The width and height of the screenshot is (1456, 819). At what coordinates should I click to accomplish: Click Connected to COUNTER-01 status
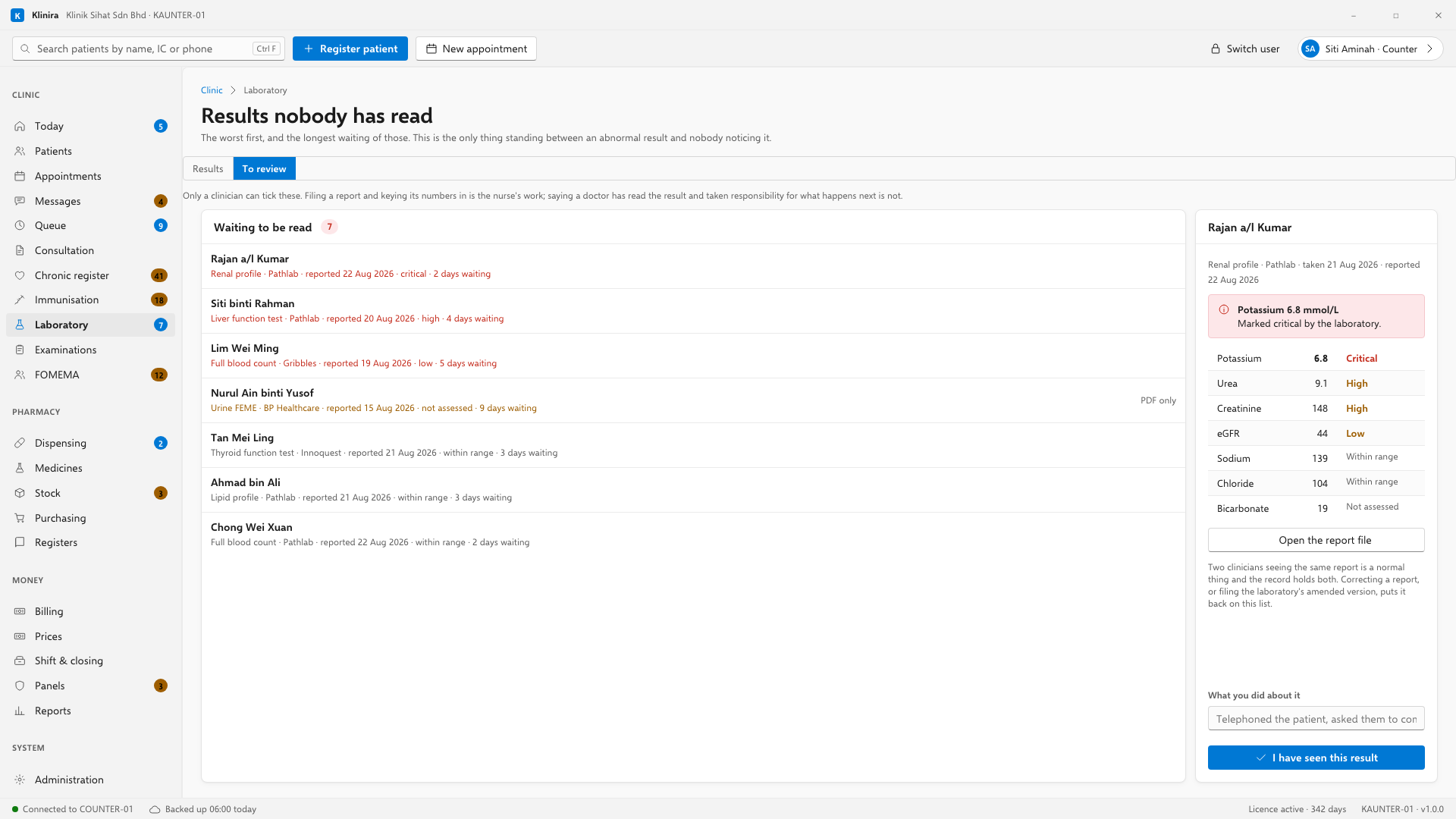(x=73, y=809)
